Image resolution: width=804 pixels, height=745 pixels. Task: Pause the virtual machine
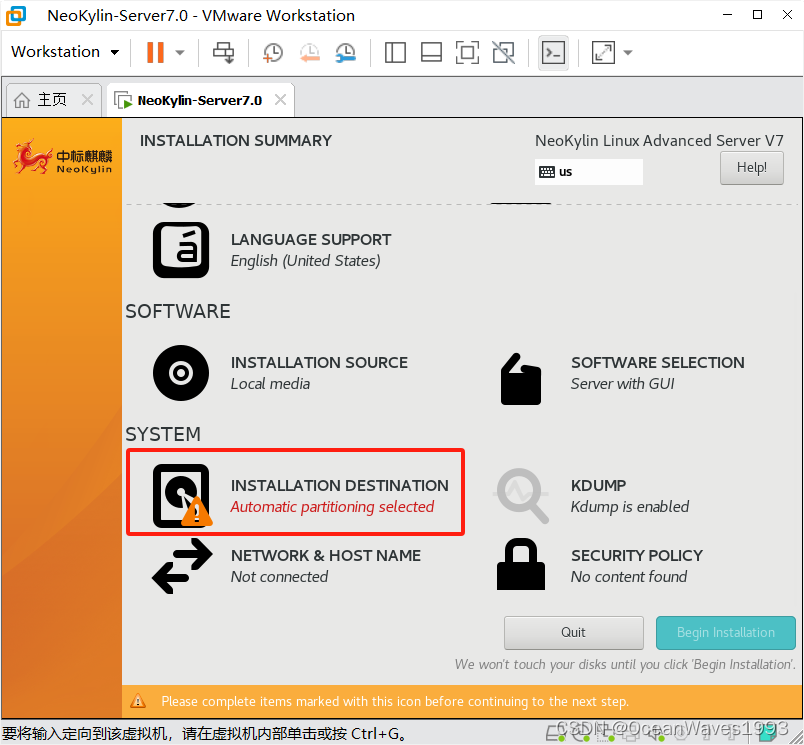(155, 52)
